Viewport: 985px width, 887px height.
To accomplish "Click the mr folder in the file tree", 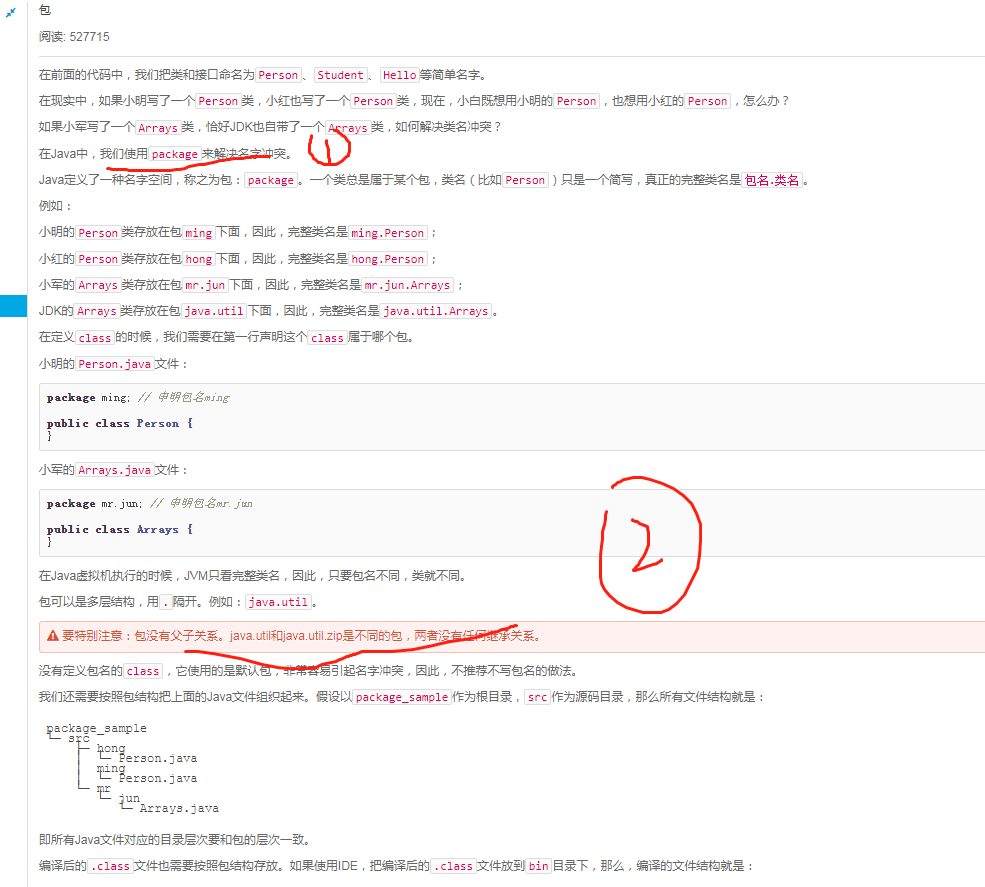I will (104, 788).
